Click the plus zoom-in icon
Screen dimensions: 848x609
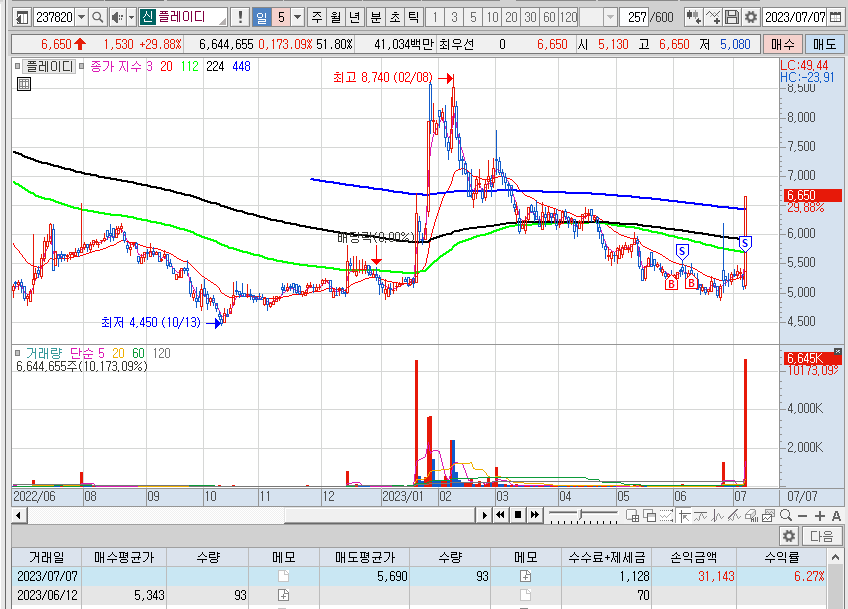pos(820,515)
